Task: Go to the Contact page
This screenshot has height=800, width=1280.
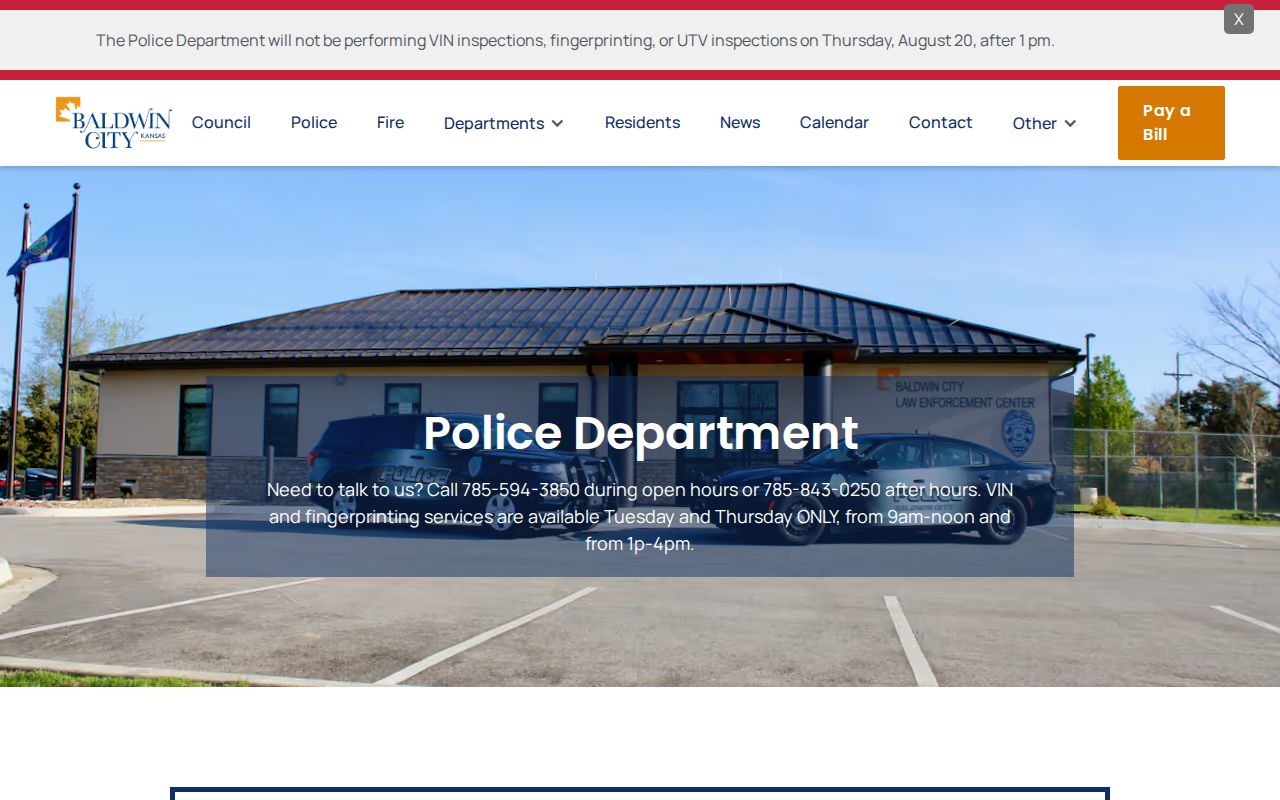Action: (940, 122)
